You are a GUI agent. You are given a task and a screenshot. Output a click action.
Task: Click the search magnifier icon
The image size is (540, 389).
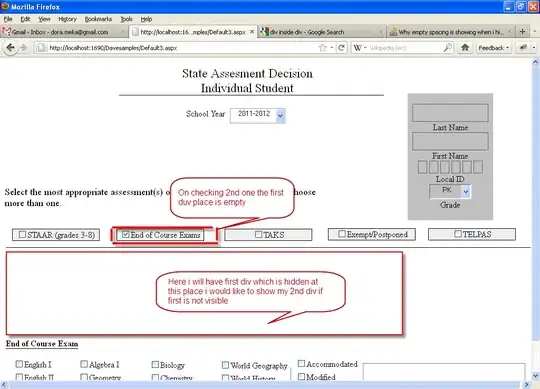[447, 48]
